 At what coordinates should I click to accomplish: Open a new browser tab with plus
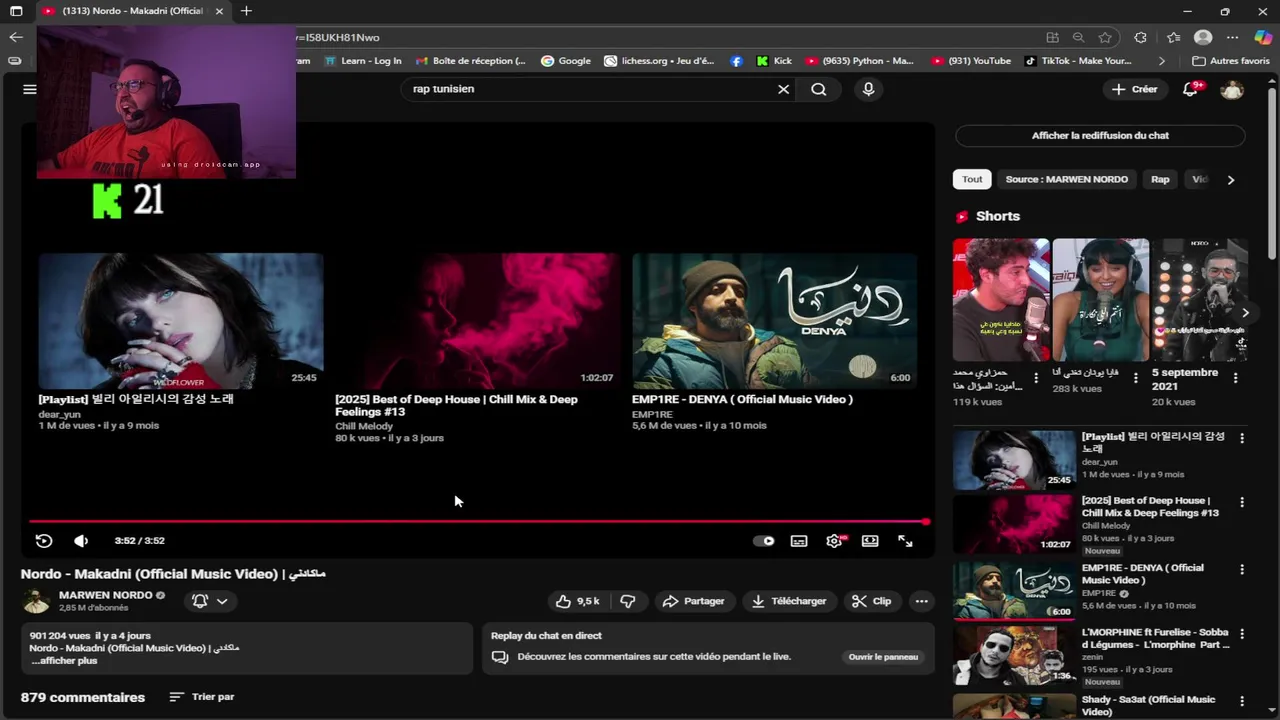click(246, 11)
